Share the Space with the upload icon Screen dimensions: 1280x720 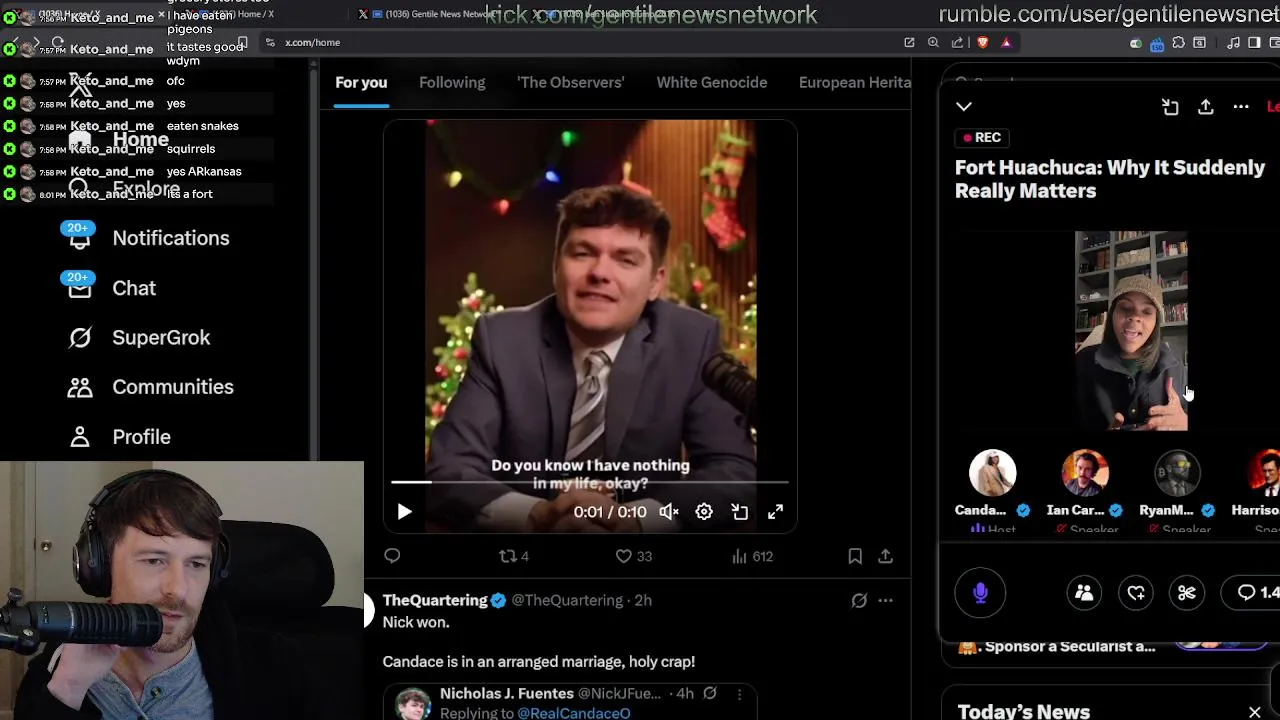coord(1206,107)
